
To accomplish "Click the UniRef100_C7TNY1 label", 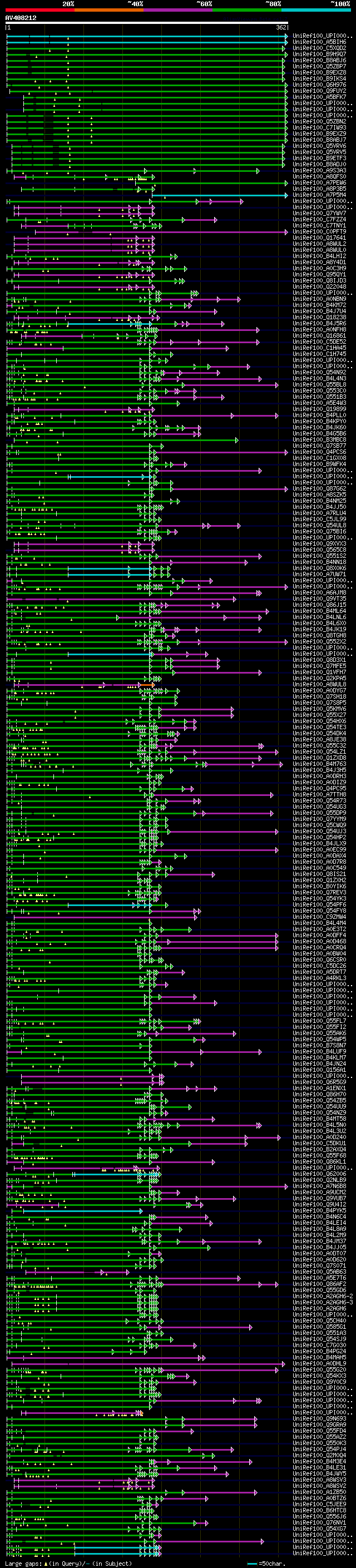I will 319,226.
